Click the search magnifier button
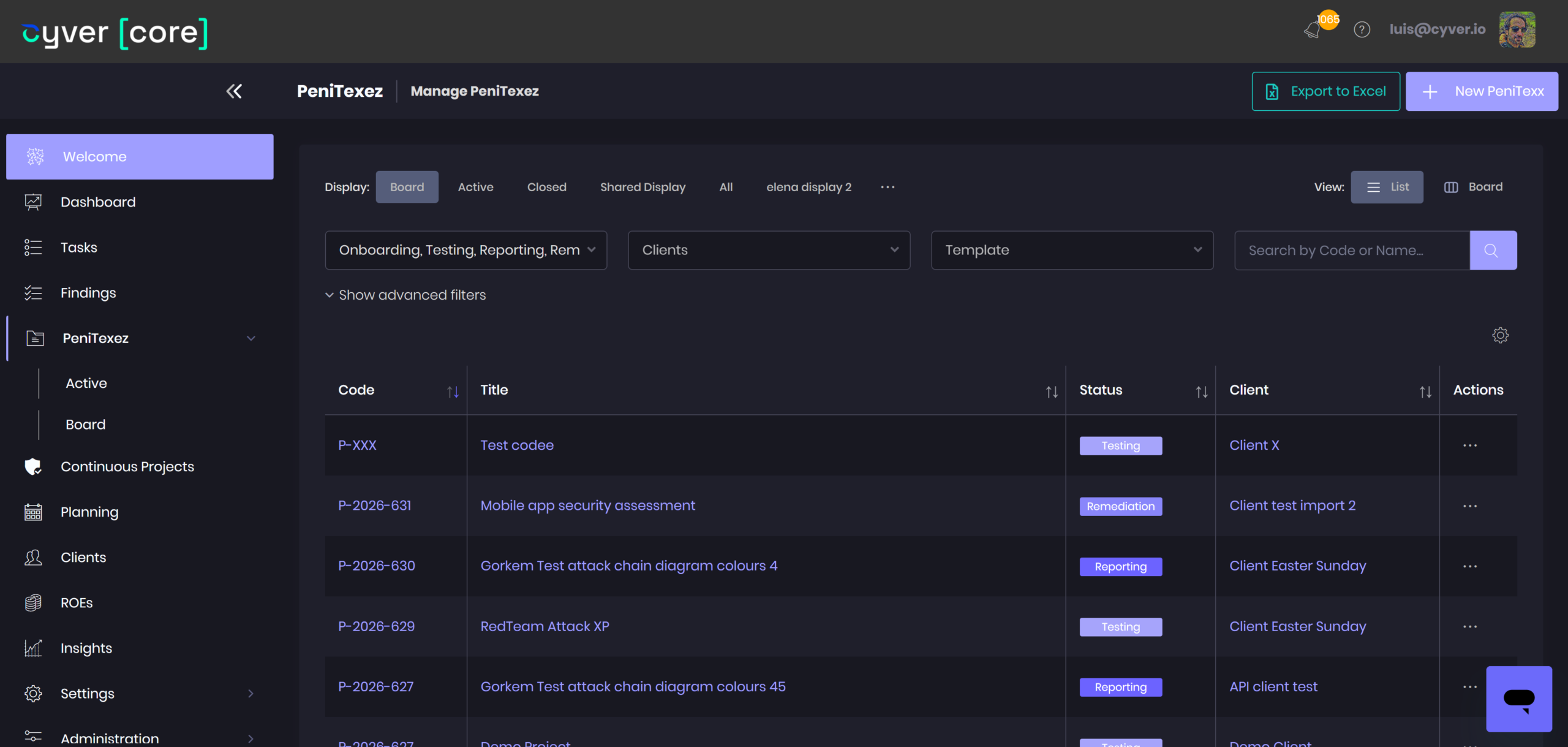1568x747 pixels. [1493, 250]
